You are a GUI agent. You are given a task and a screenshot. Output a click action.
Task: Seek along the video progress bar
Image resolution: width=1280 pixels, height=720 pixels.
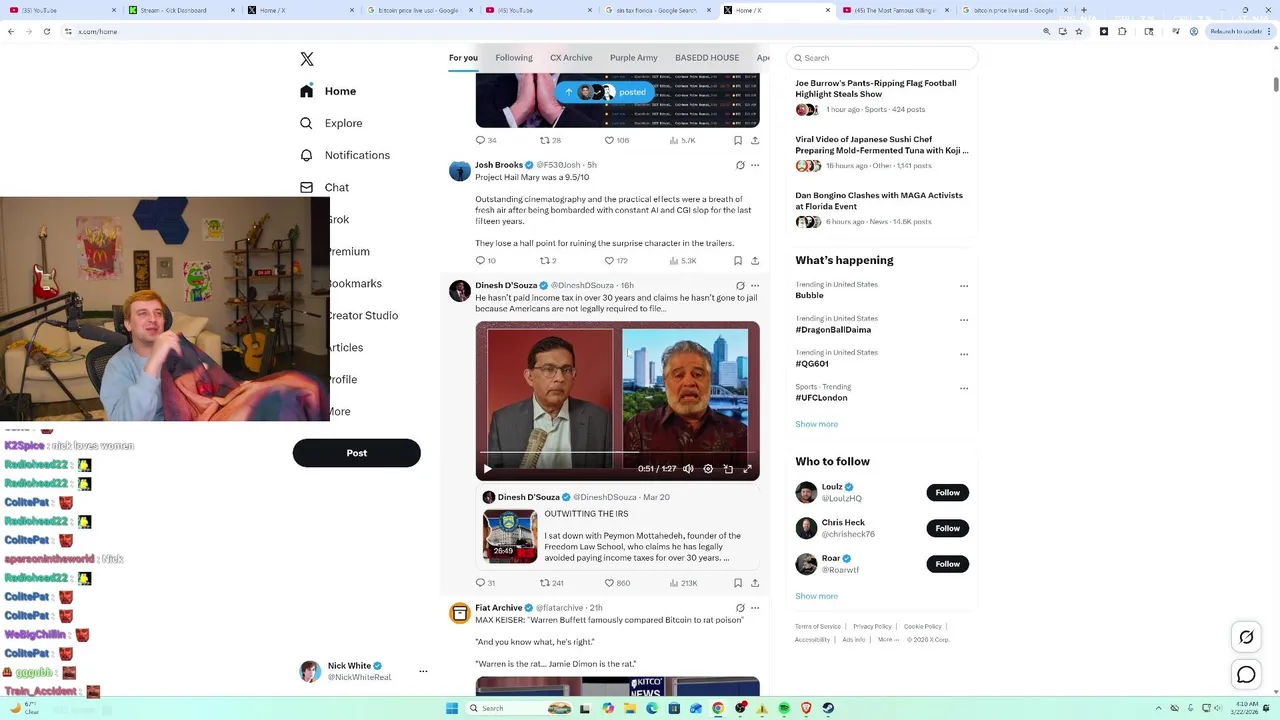point(617,453)
